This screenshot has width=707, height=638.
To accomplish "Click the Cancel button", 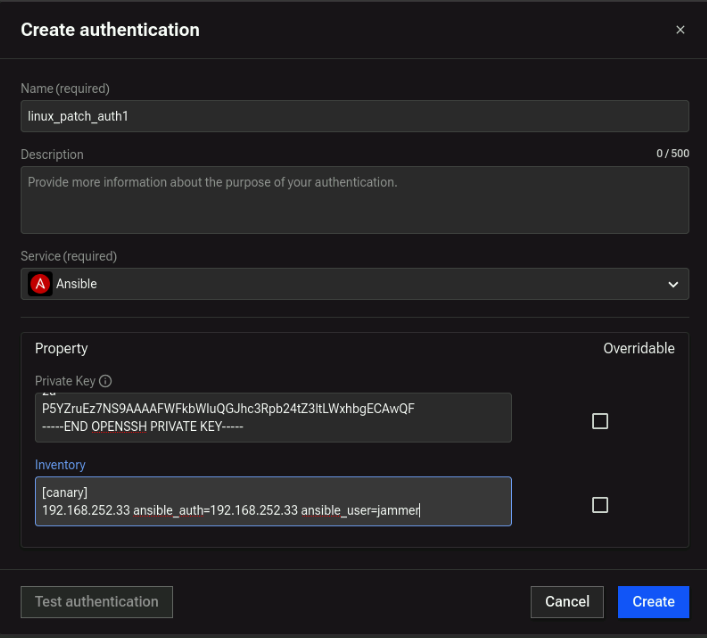I will [567, 601].
